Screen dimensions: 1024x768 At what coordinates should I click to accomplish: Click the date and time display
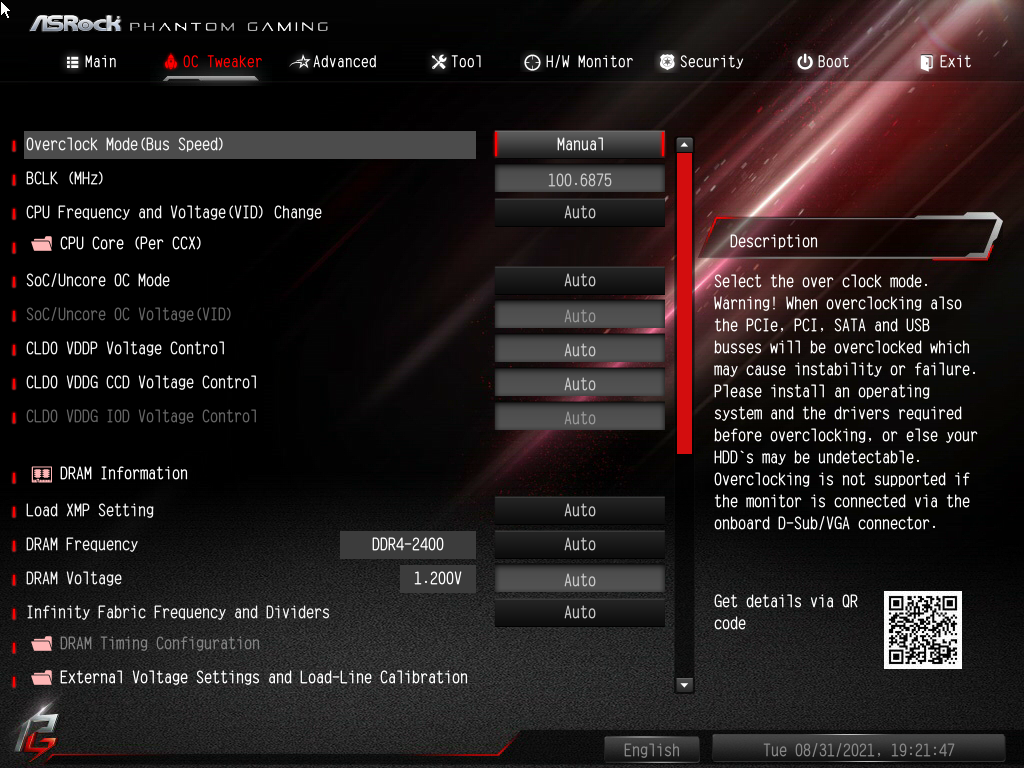[859, 750]
